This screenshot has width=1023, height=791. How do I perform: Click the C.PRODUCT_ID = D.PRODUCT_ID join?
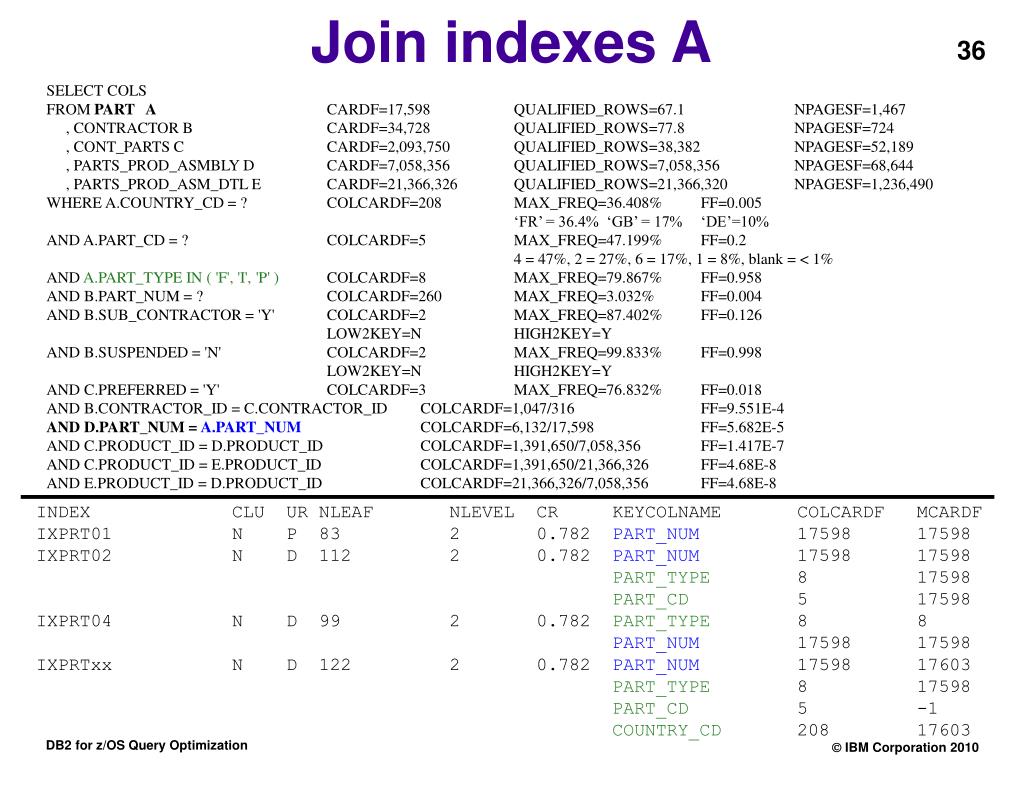pyautogui.click(x=185, y=446)
